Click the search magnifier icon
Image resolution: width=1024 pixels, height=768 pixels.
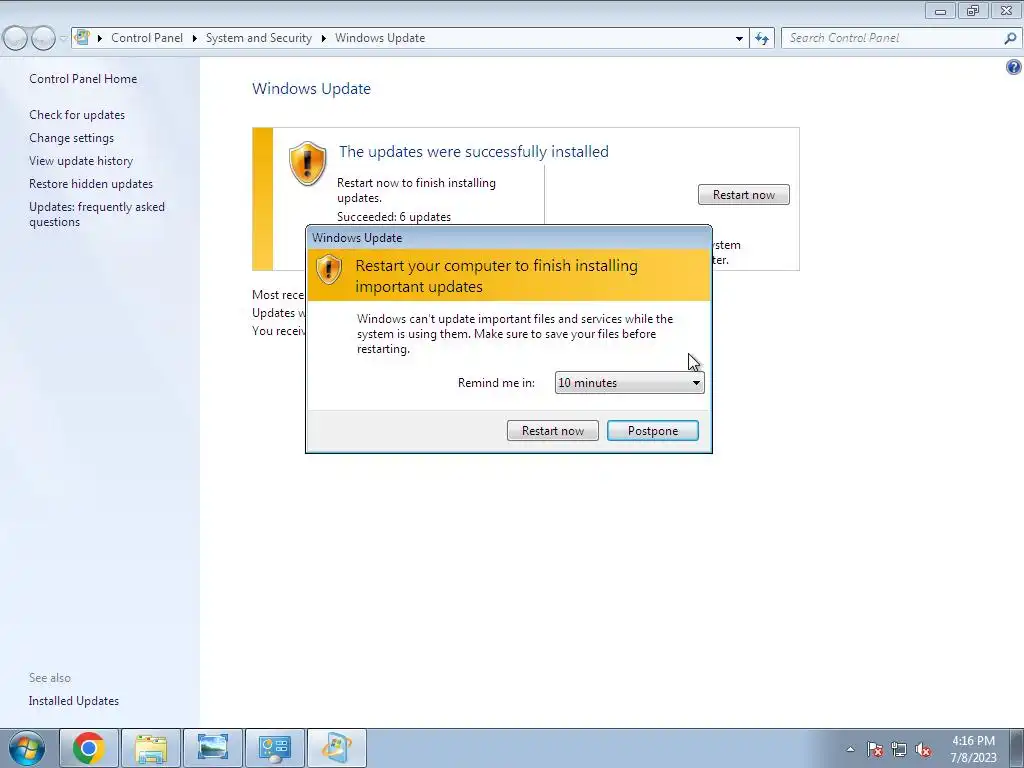coord(1010,38)
